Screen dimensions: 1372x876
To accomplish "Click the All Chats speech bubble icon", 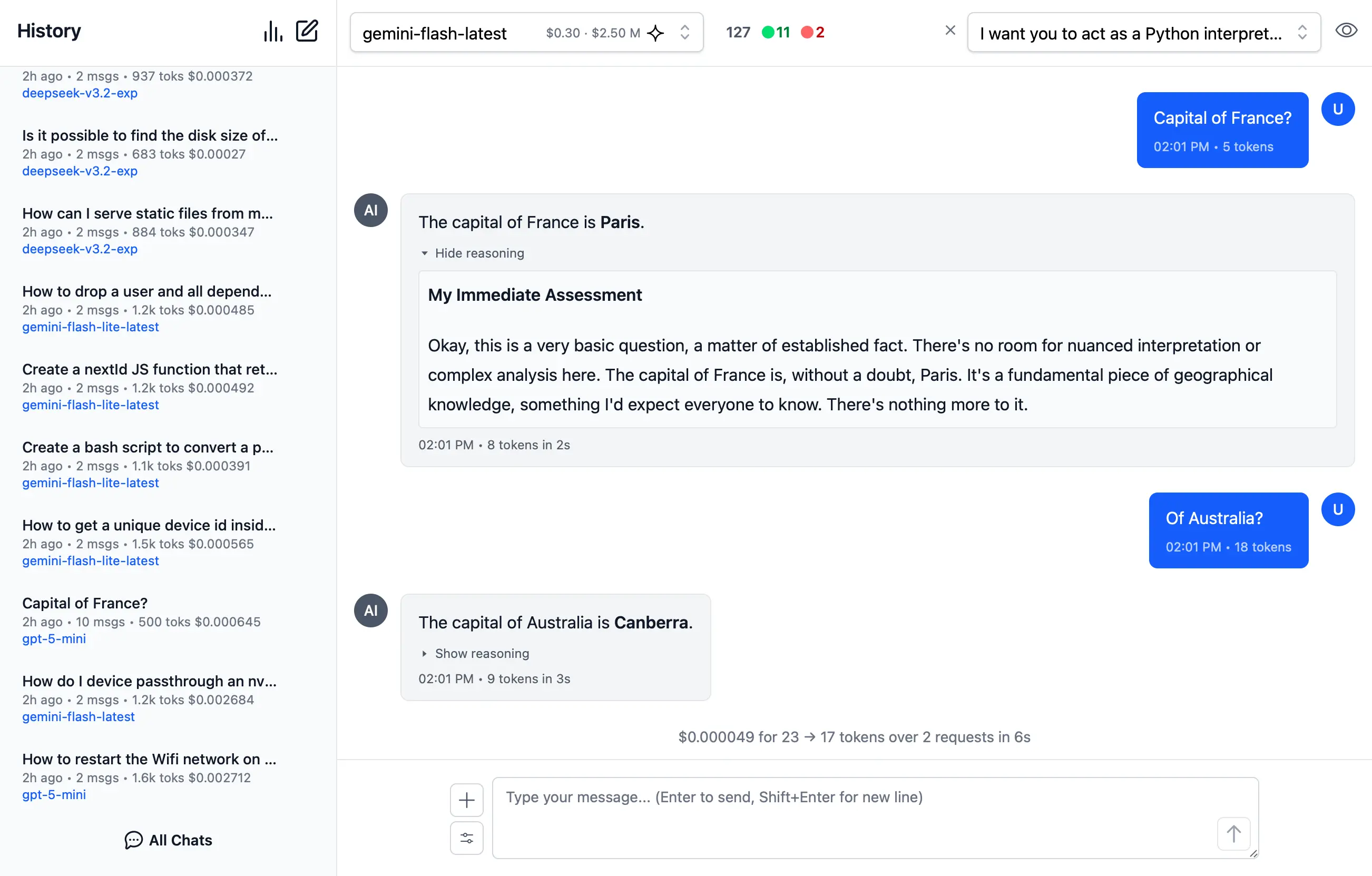I will (x=133, y=840).
